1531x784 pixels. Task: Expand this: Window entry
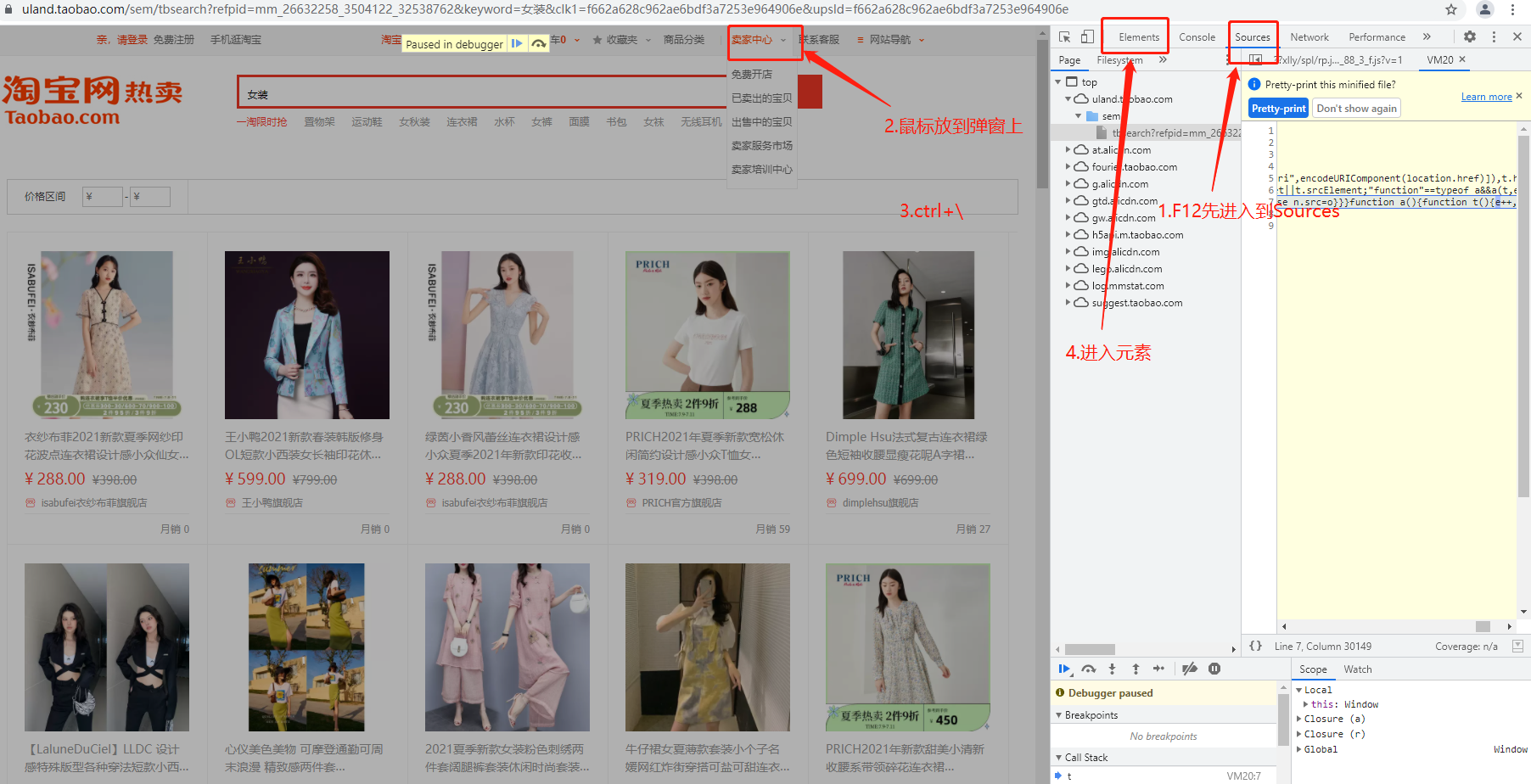[1305, 704]
